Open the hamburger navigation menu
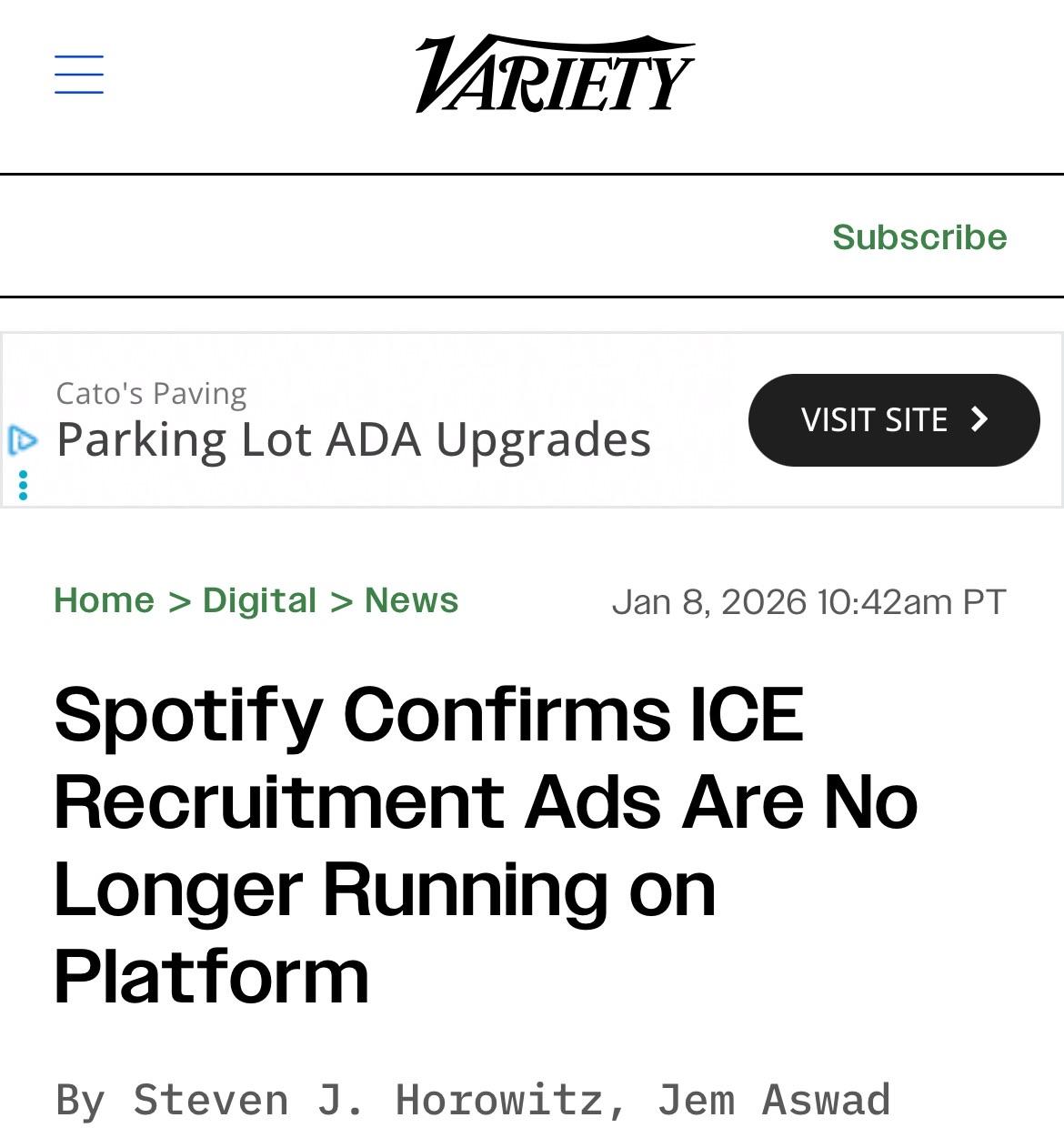 tap(79, 75)
